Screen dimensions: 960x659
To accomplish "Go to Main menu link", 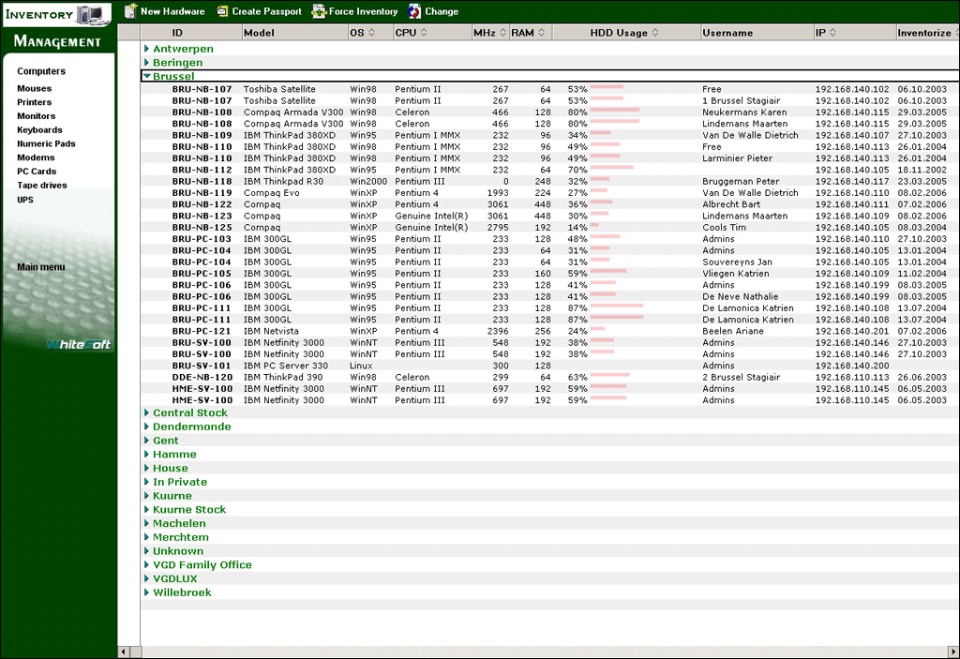I will pos(41,267).
